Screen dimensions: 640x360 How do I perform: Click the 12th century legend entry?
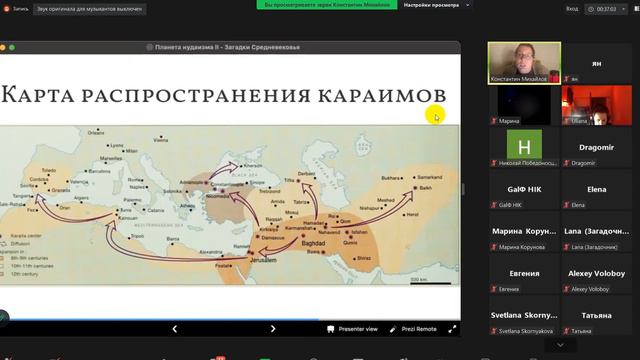(x=24, y=274)
